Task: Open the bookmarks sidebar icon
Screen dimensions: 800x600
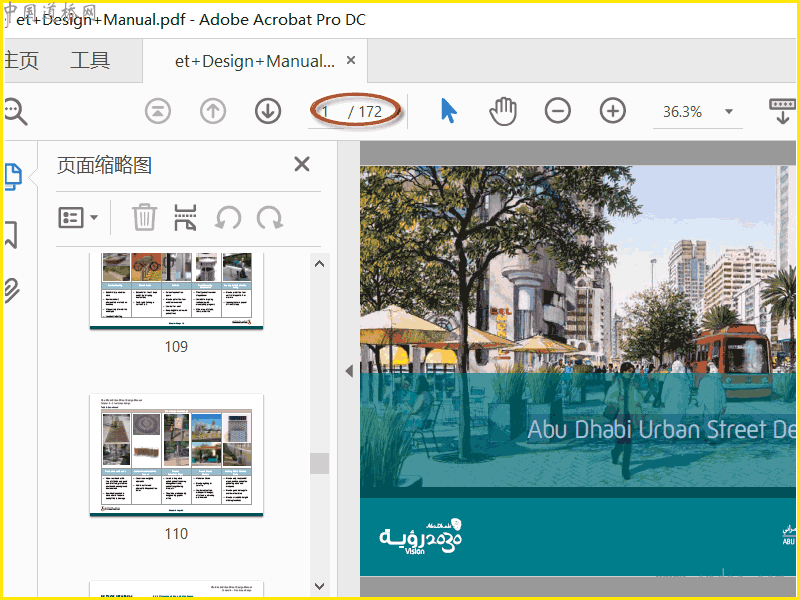Action: click(11, 235)
